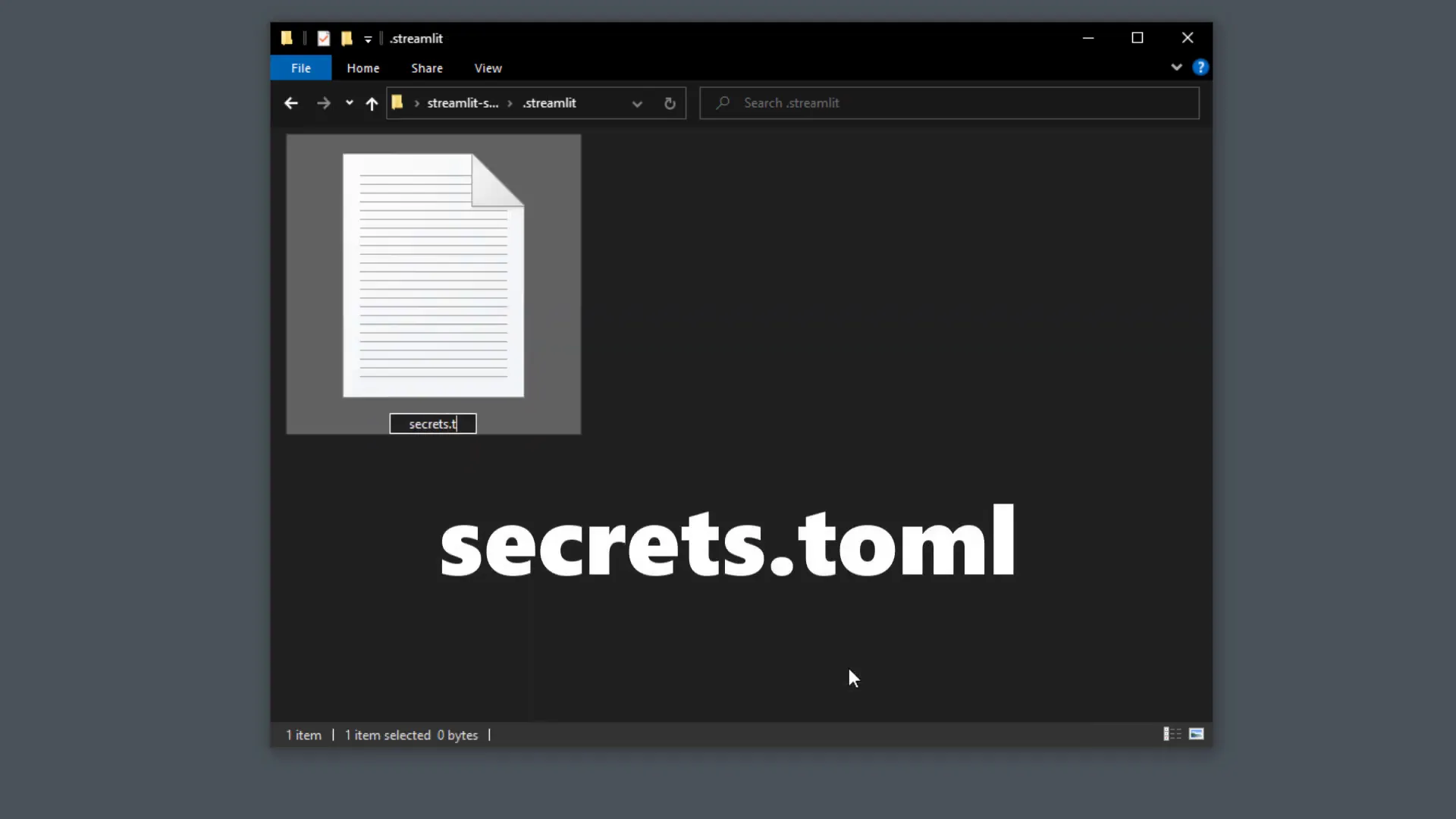Open the address bar history dropdown
1456x819 pixels.
pos(637,103)
